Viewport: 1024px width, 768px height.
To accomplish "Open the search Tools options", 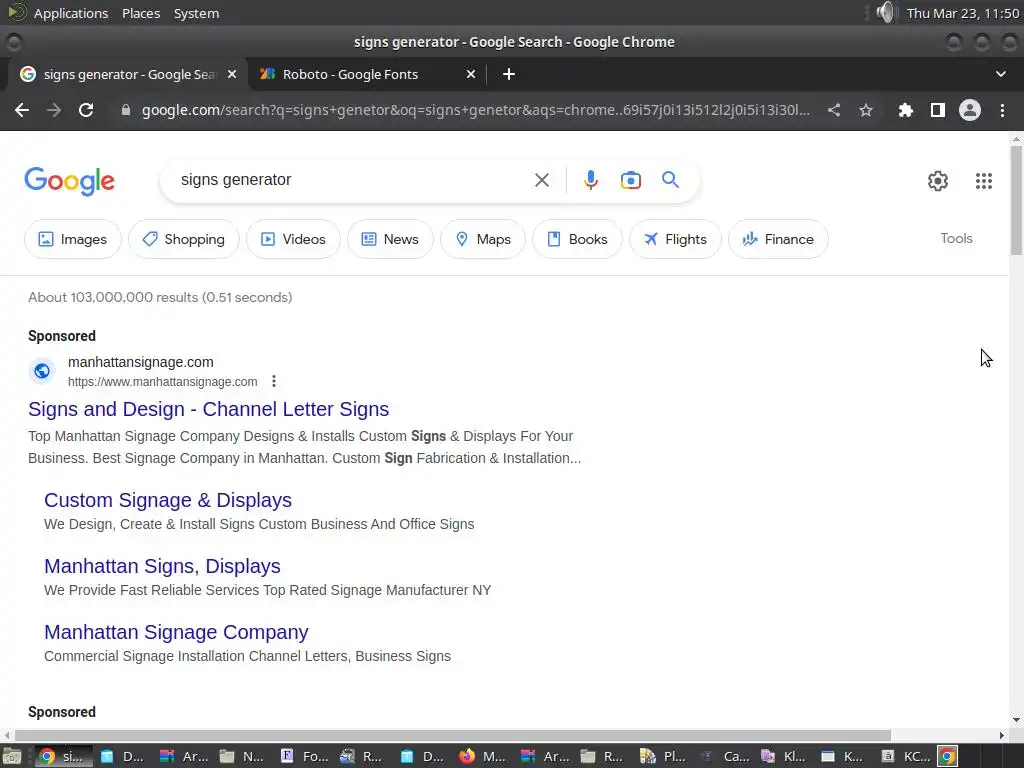I will click(956, 238).
